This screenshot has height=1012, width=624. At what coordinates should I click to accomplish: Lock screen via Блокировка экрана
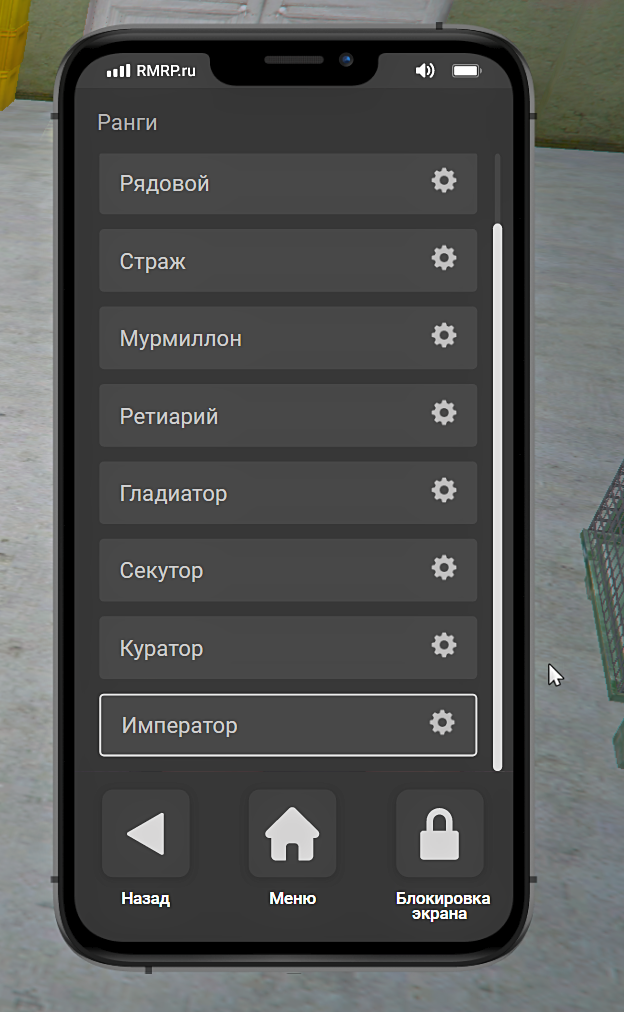439,833
